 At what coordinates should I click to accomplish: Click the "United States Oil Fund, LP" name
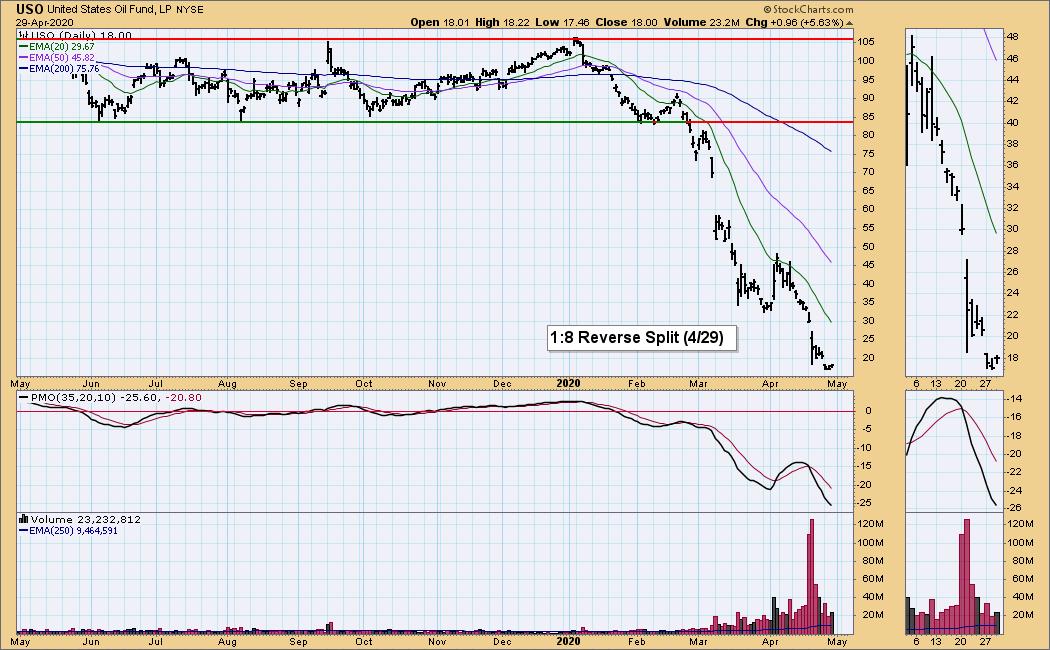(x=109, y=9)
